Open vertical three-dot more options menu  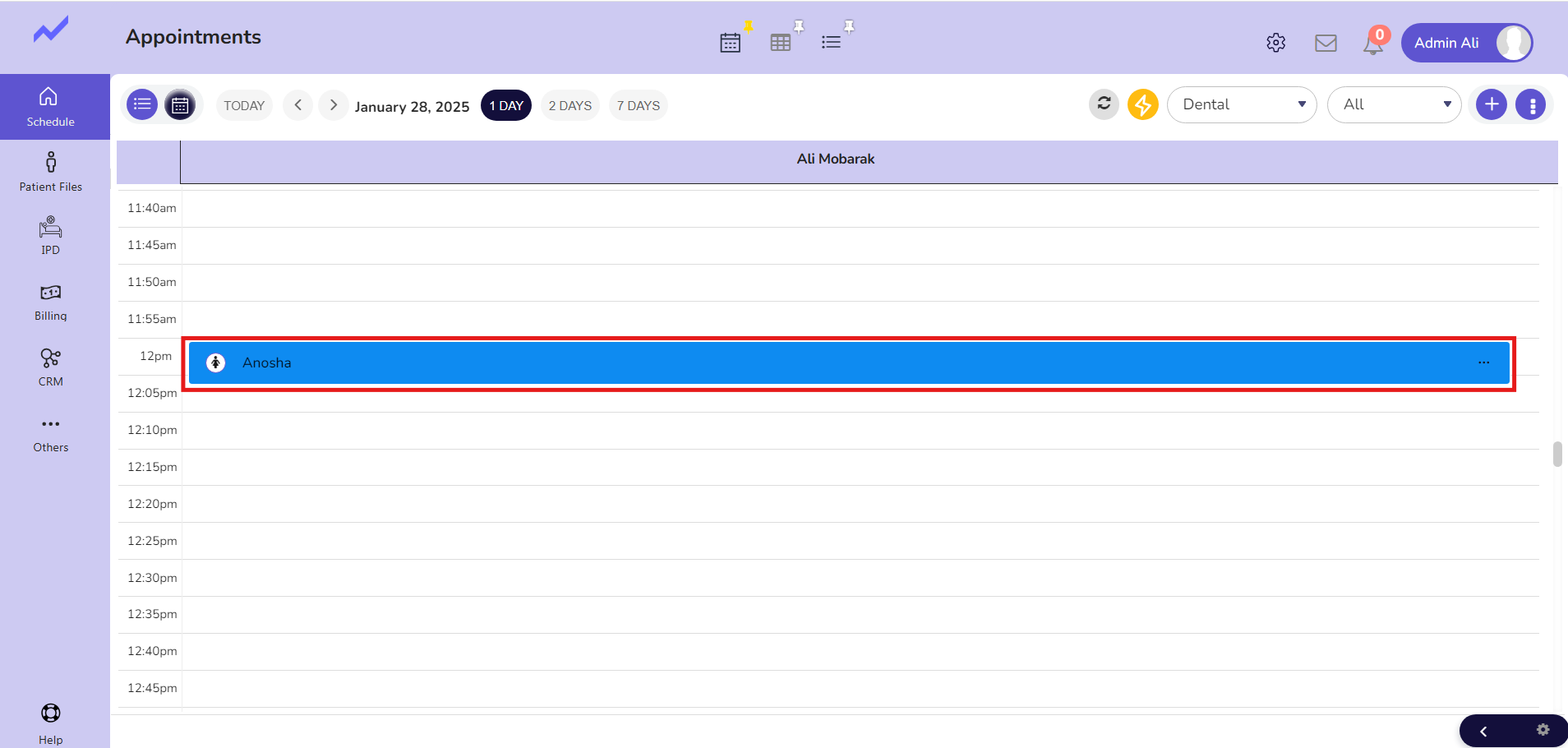[x=1531, y=104]
